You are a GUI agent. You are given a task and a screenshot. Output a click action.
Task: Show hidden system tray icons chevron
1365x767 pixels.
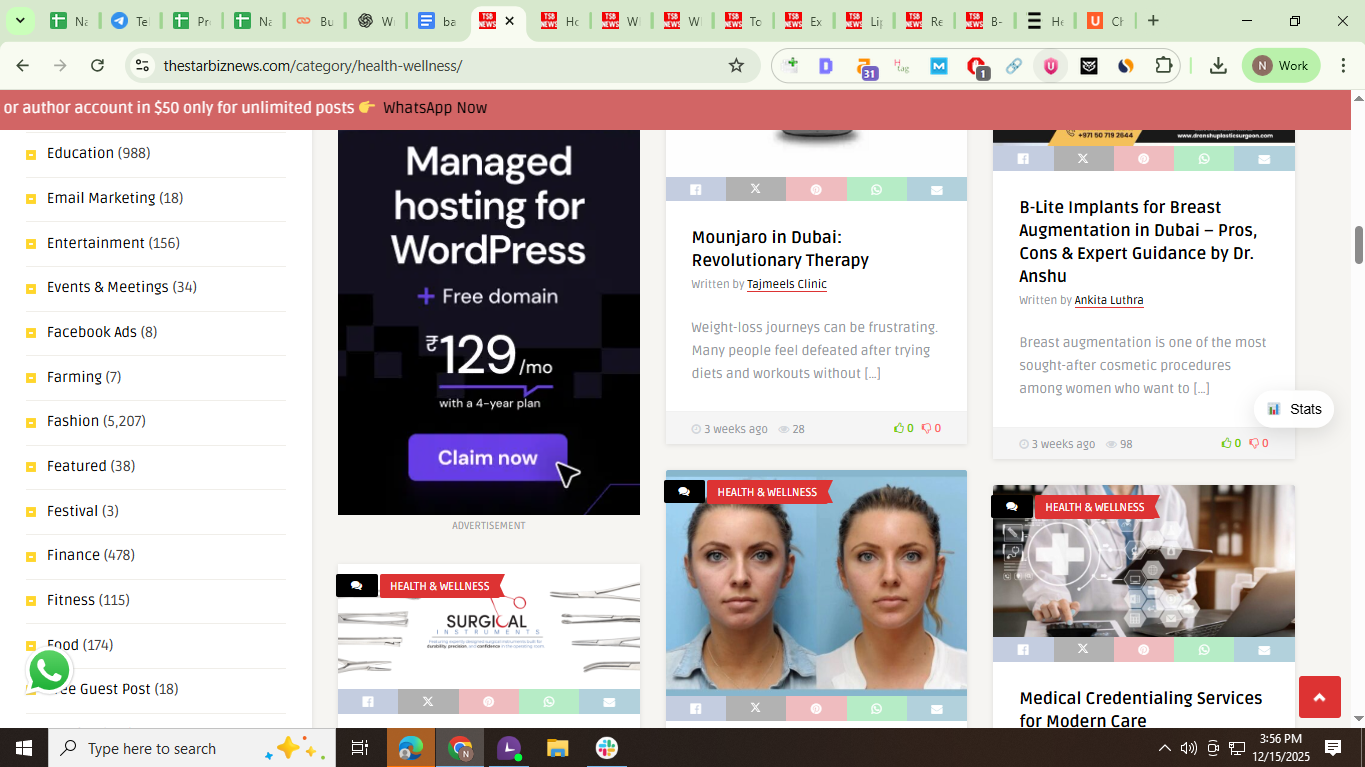point(1164,748)
